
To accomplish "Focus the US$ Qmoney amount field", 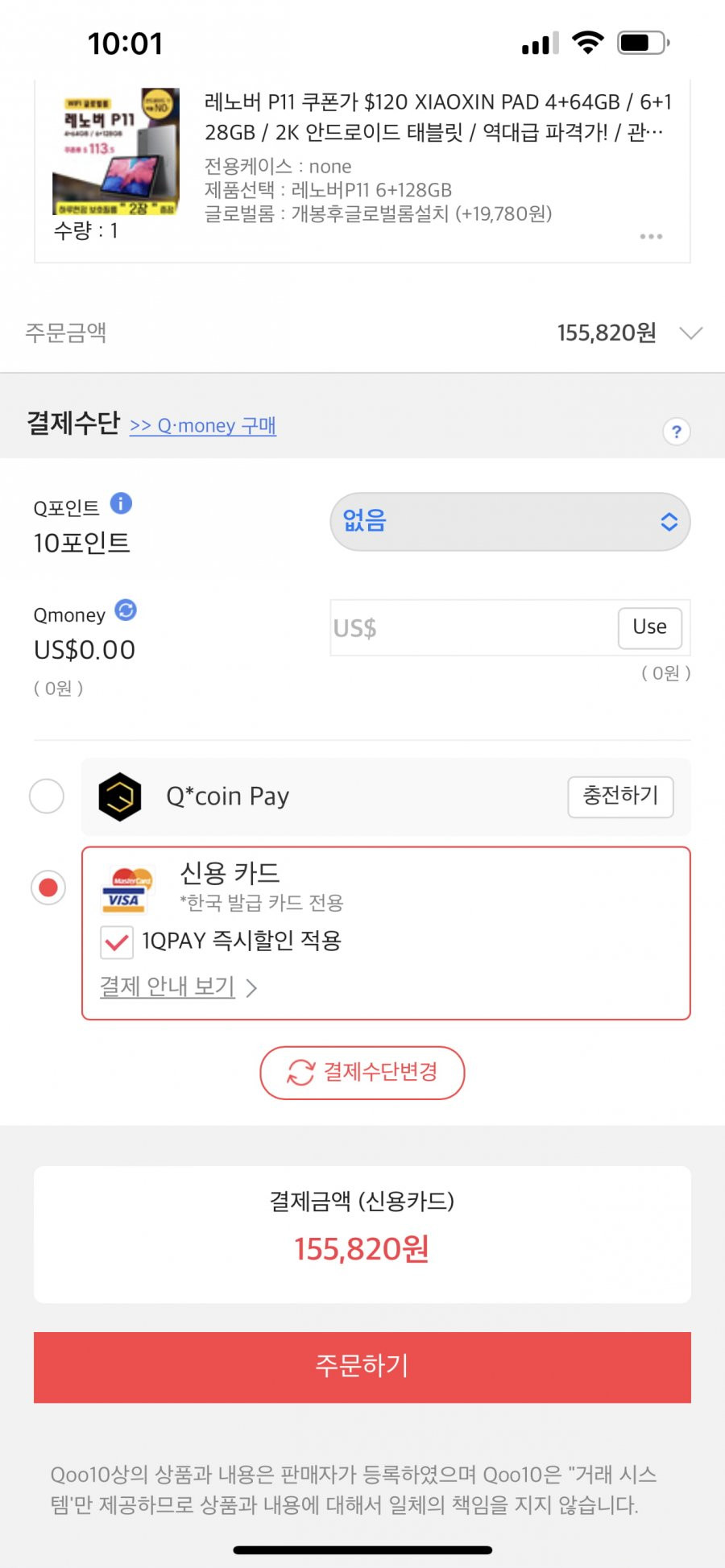I will tap(473, 627).
